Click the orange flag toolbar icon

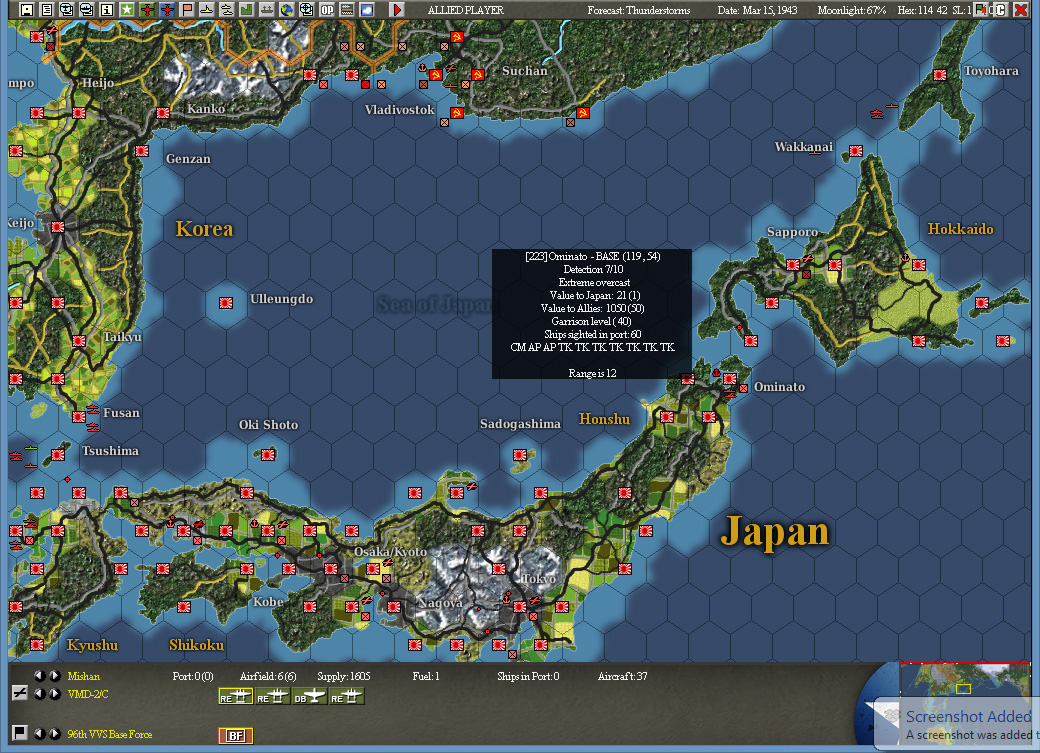[189, 9]
